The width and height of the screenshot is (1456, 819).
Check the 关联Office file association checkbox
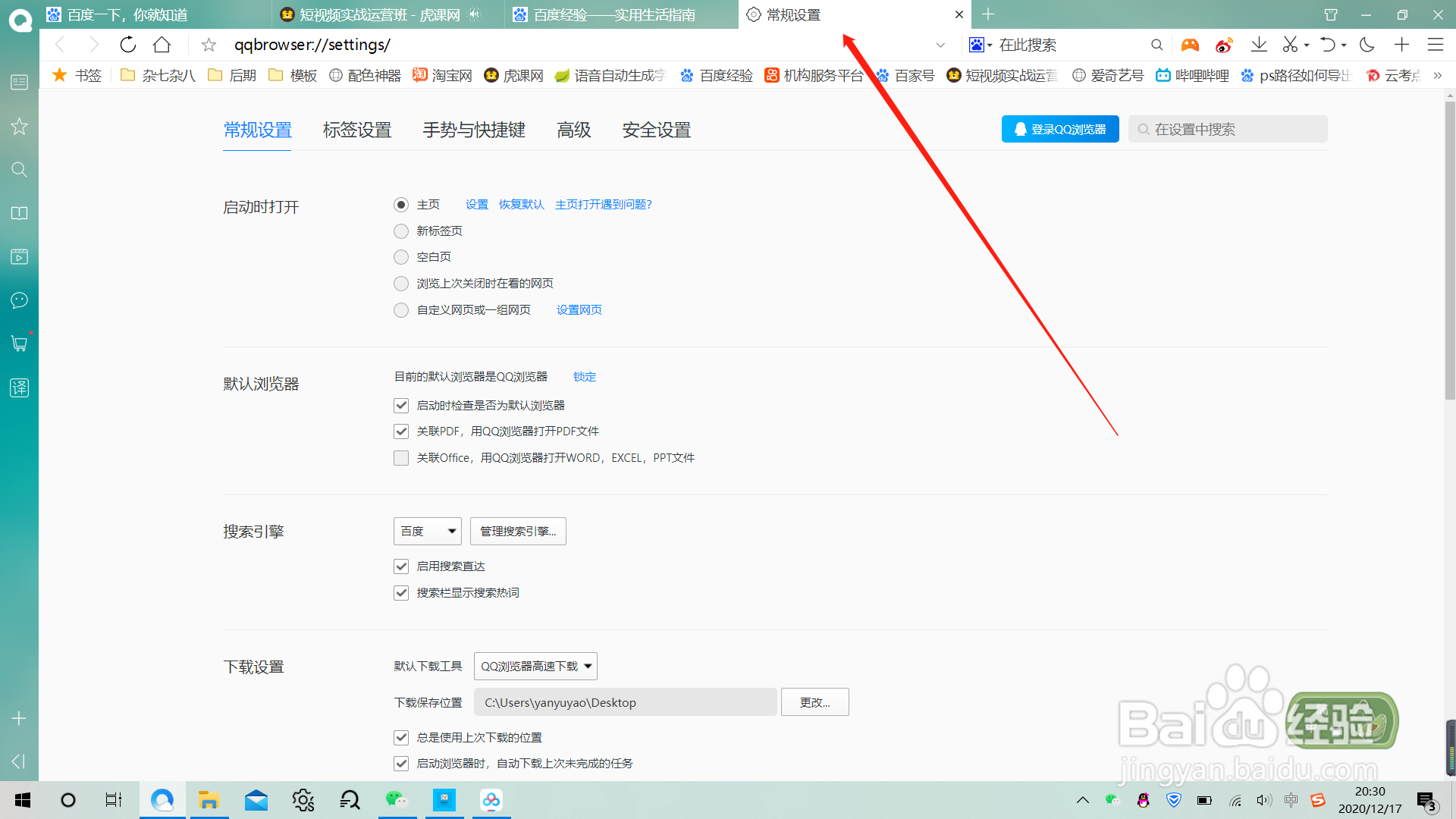pyautogui.click(x=401, y=458)
